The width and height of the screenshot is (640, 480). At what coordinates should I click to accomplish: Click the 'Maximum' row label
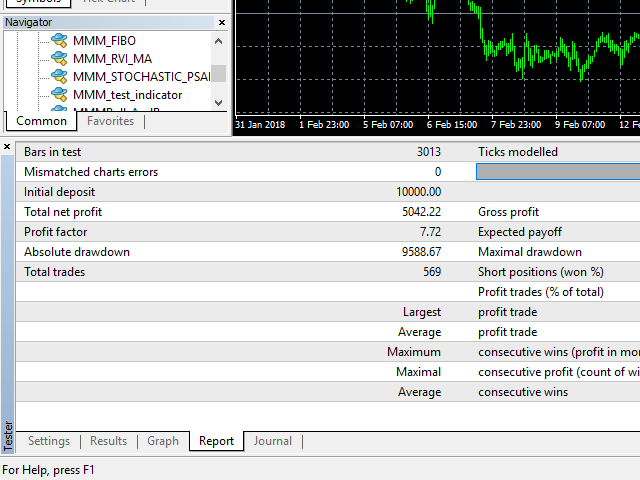pyautogui.click(x=414, y=352)
